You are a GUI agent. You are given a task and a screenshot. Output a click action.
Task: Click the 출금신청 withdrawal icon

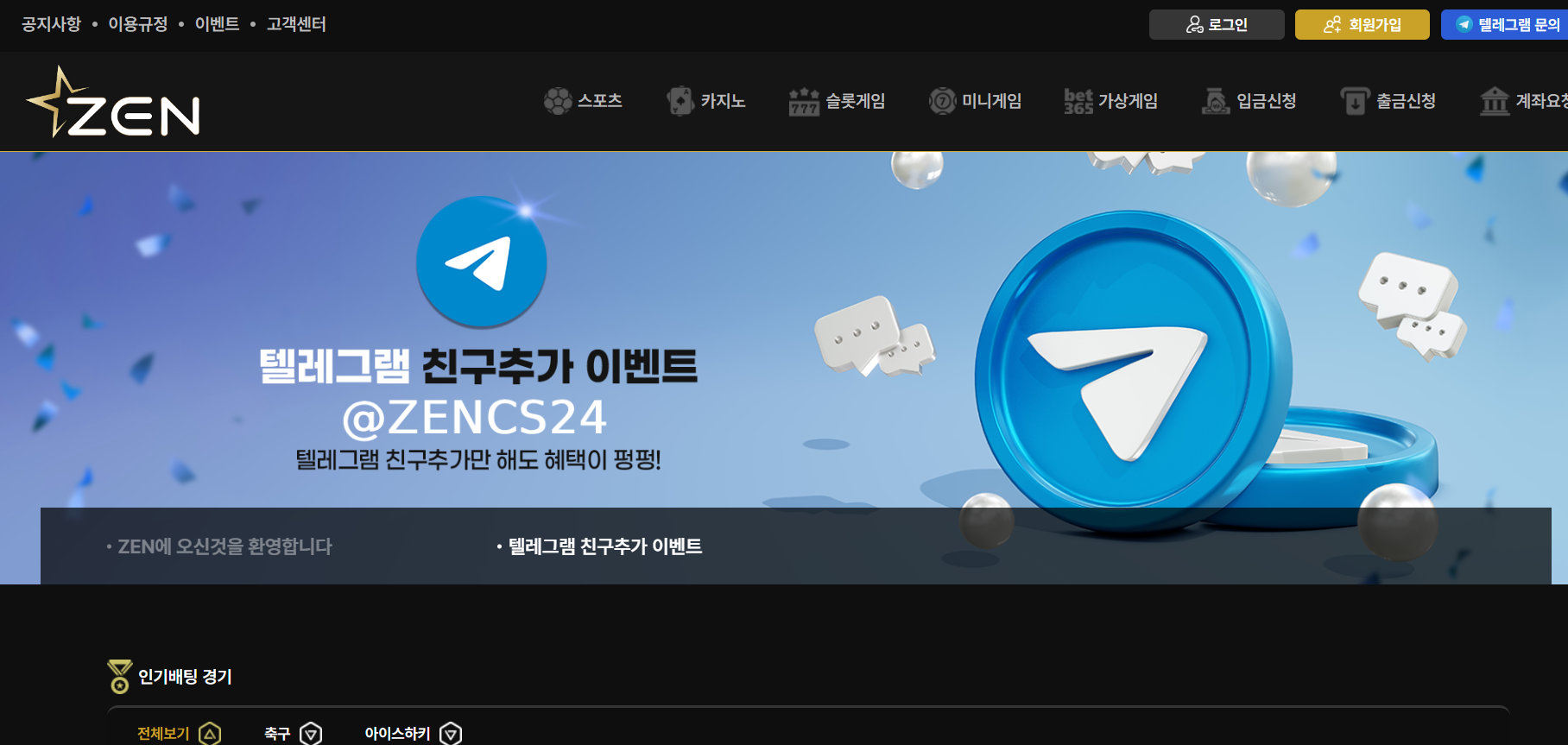(1355, 101)
